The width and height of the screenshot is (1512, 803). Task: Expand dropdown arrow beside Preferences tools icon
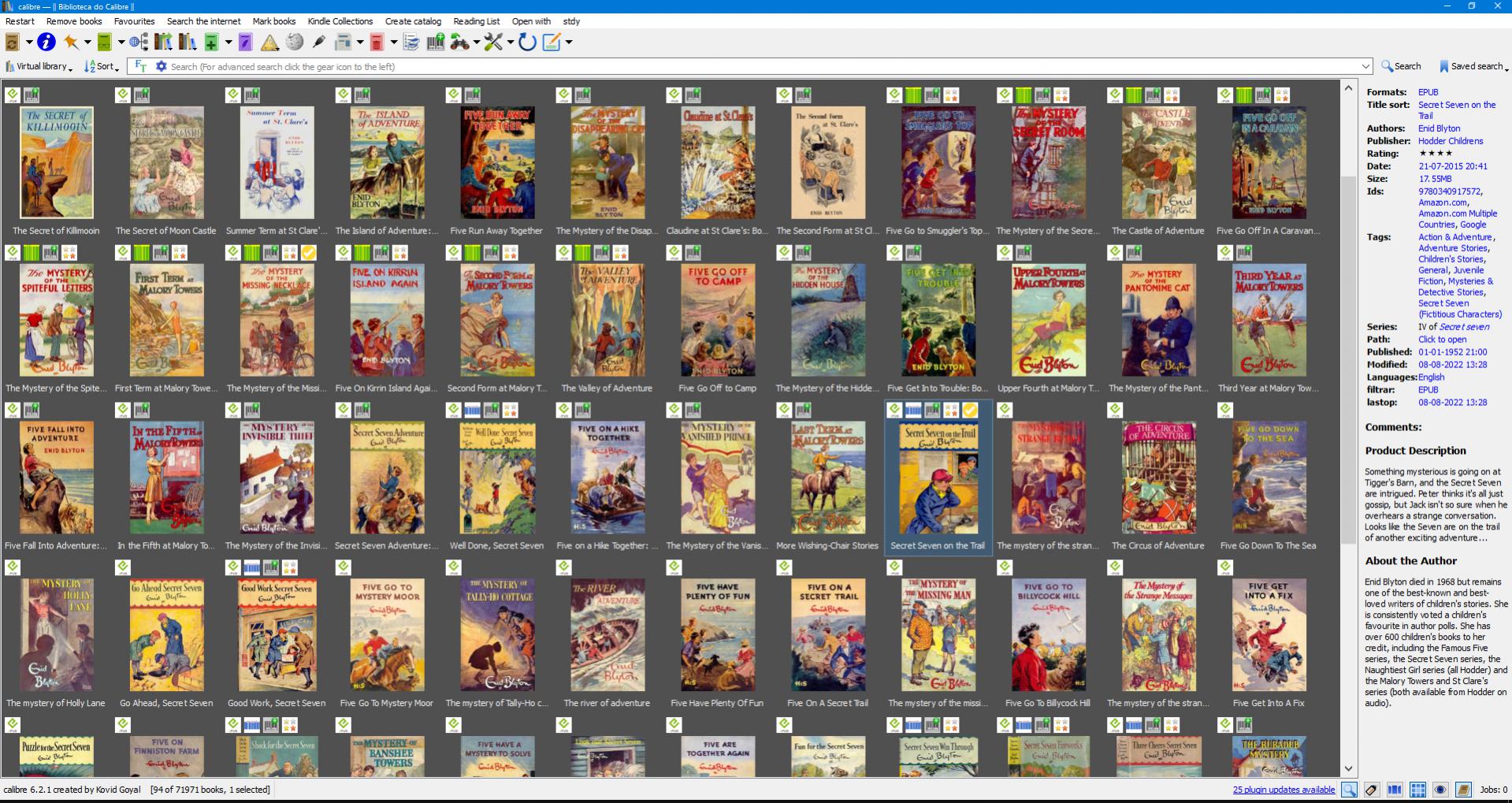(510, 43)
